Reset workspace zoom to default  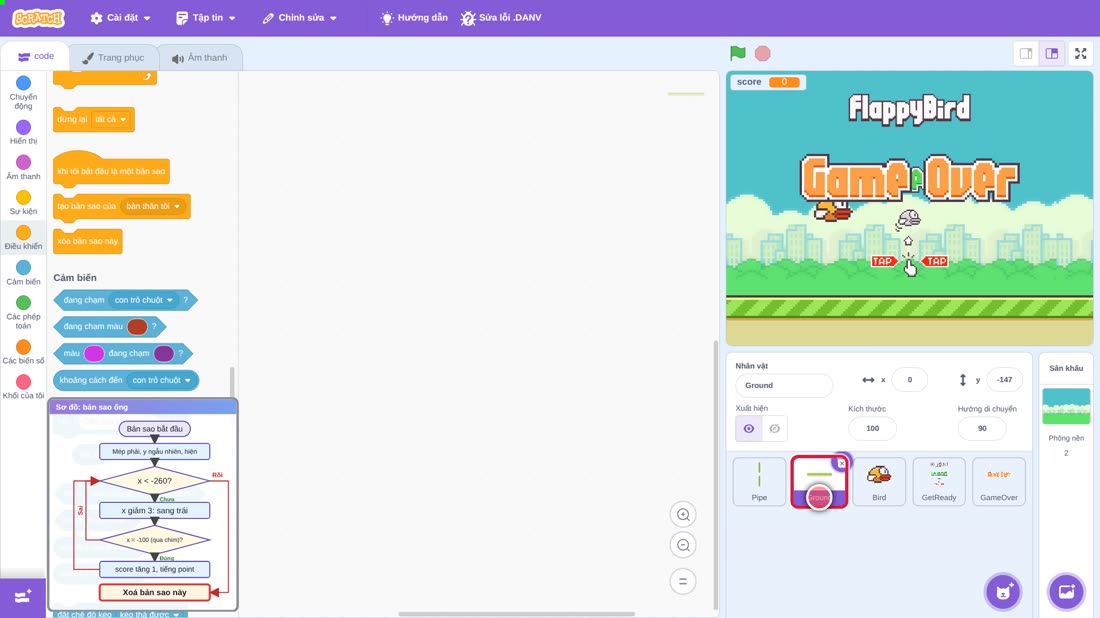[x=683, y=581]
